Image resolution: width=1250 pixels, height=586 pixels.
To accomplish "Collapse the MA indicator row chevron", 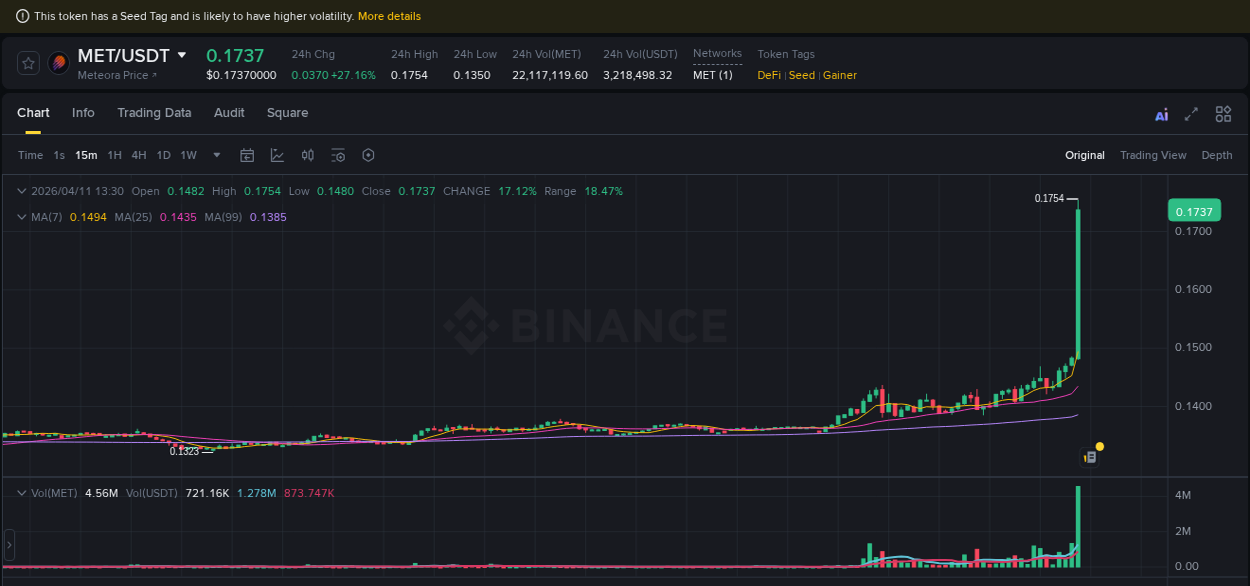I will pos(22,217).
